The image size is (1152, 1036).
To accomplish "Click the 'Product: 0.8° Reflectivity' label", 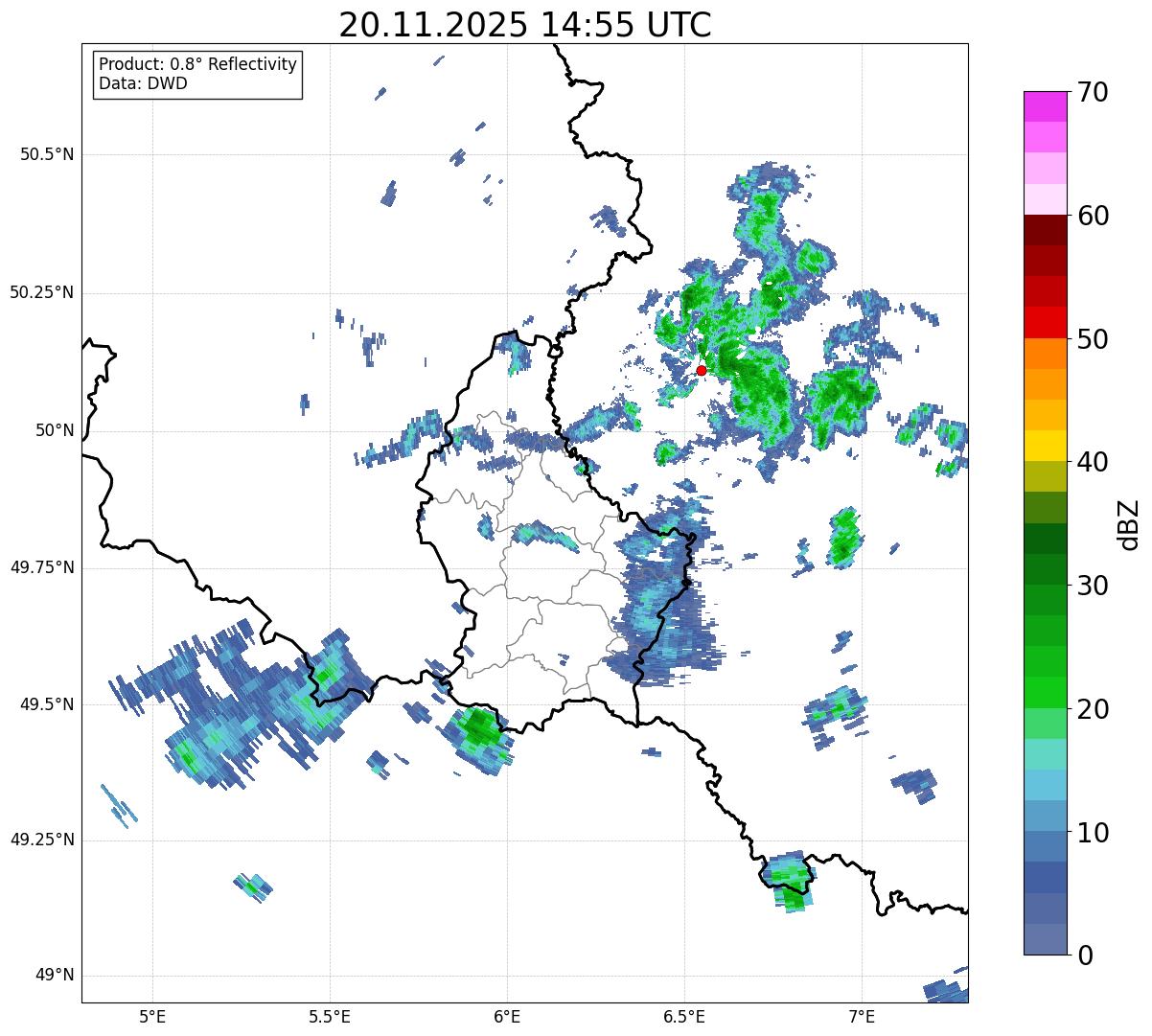I will tap(198, 64).
